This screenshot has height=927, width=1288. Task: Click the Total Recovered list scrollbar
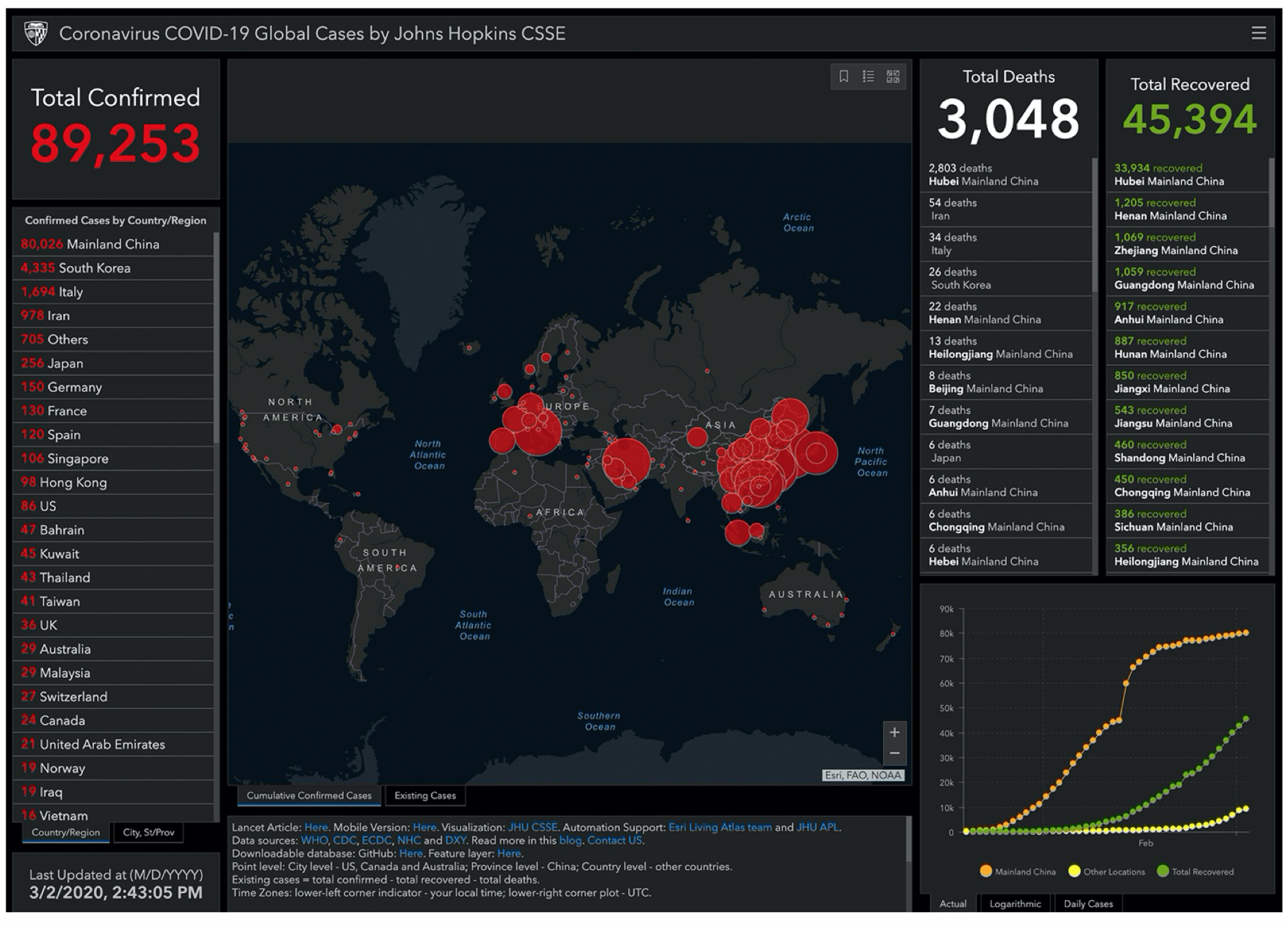1271,192
